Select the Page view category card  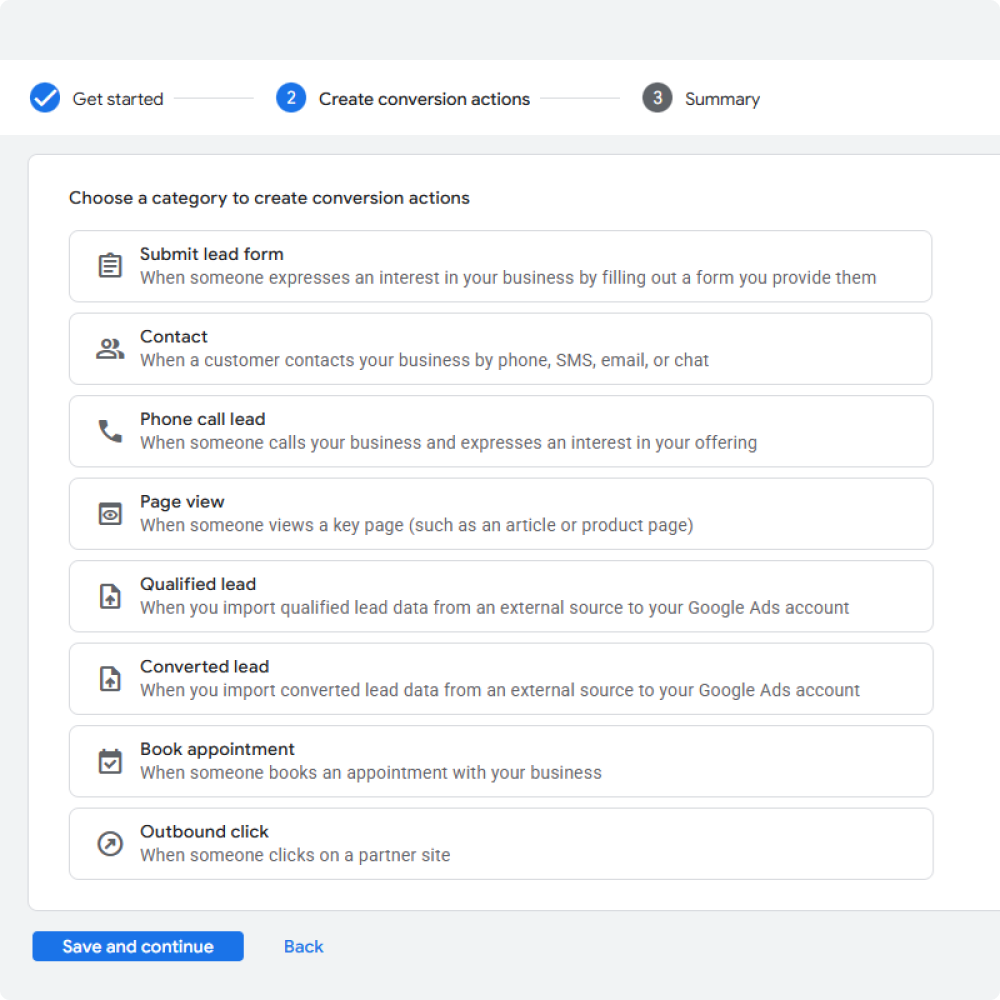[500, 513]
